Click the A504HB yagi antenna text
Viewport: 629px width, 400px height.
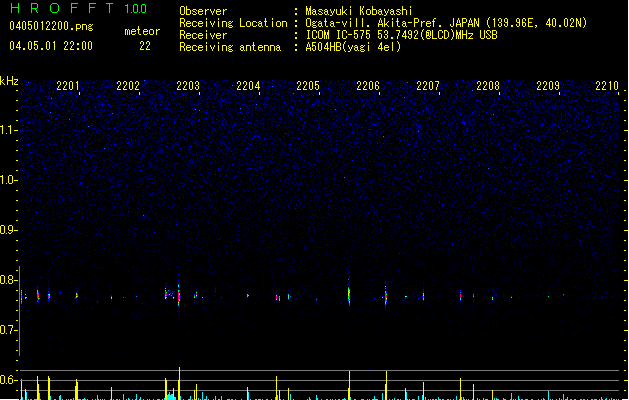pos(353,47)
